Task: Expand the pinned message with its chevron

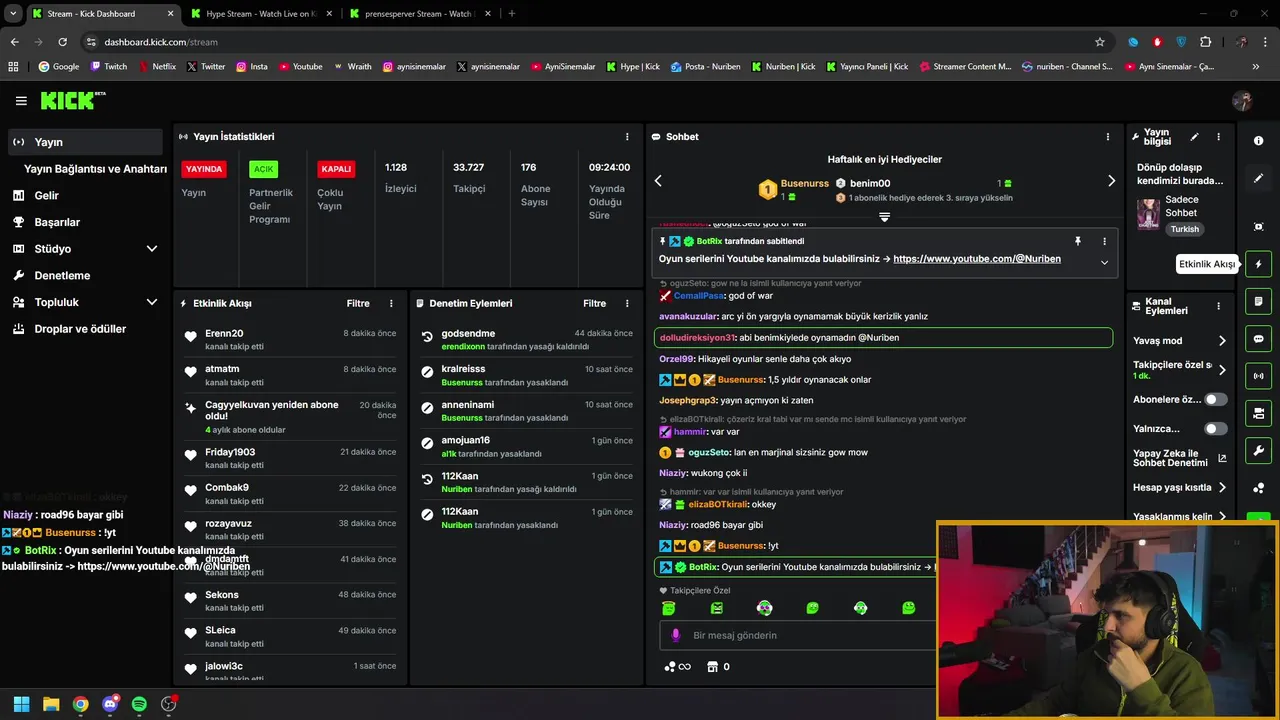Action: point(1104,263)
